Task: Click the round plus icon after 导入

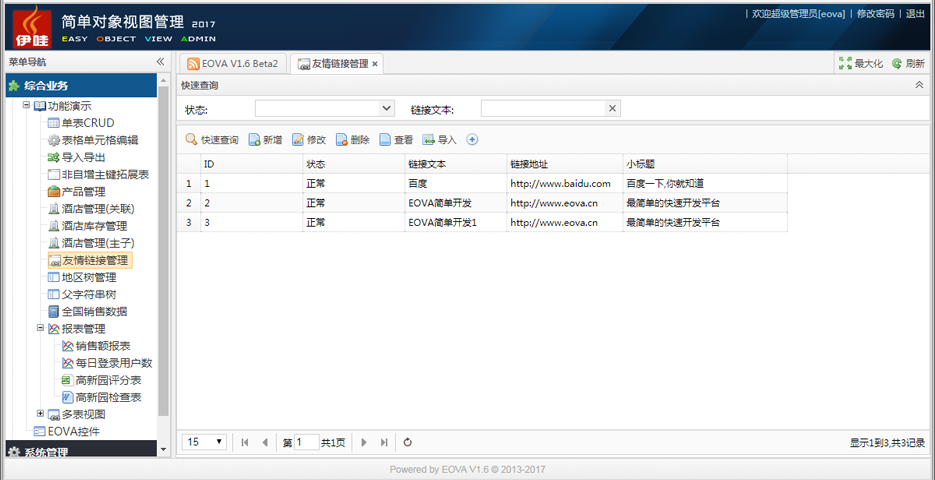Action: click(473, 140)
